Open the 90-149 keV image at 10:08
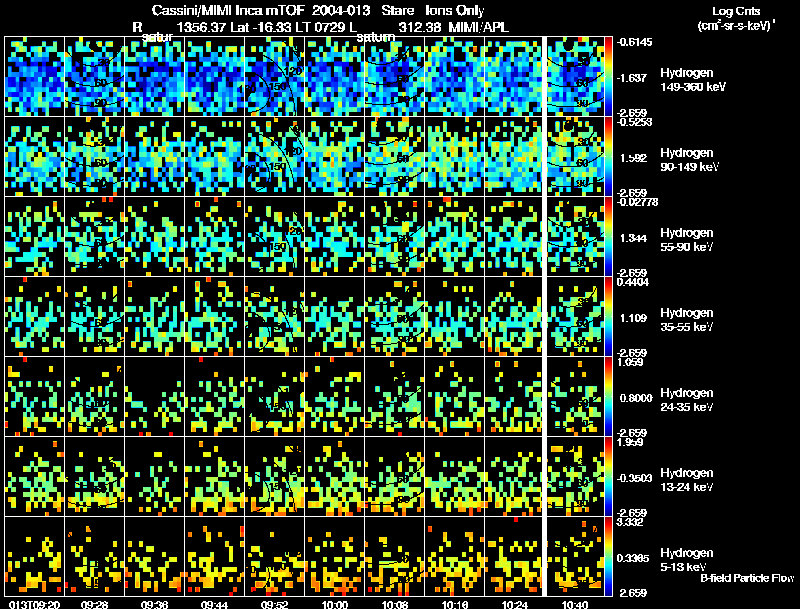 click(x=394, y=156)
